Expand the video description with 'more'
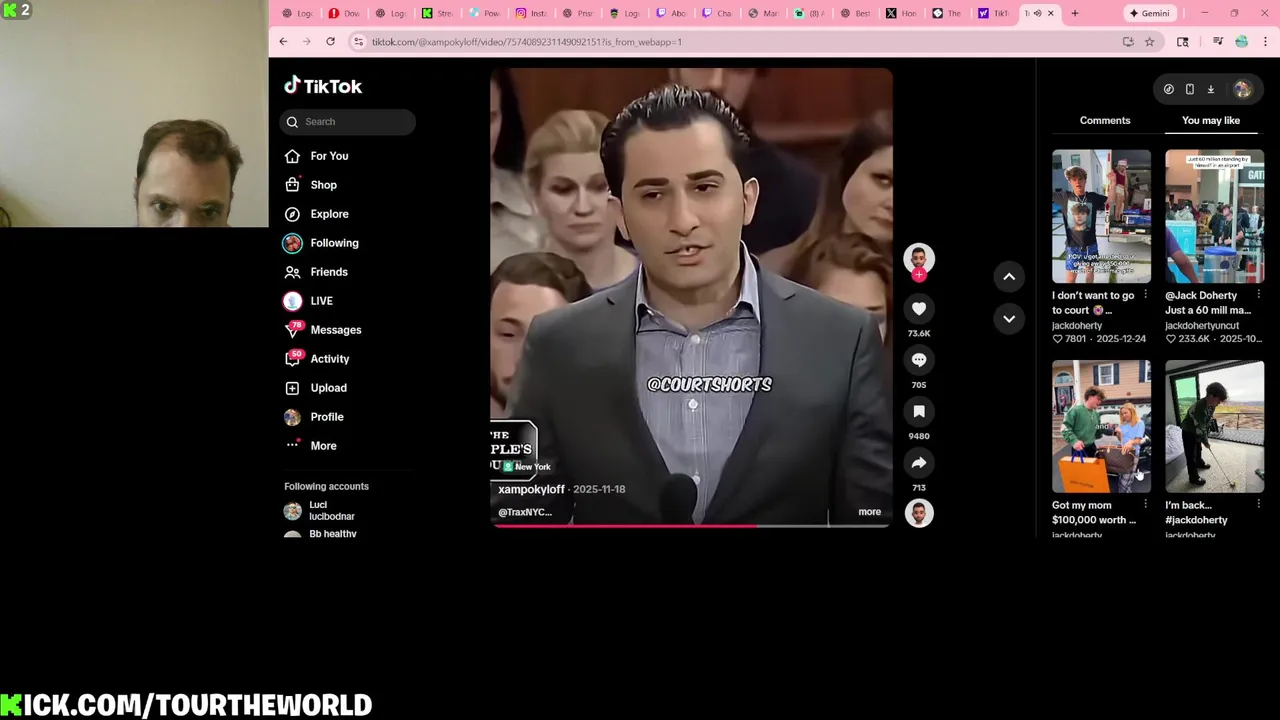This screenshot has width=1280, height=720. click(869, 512)
